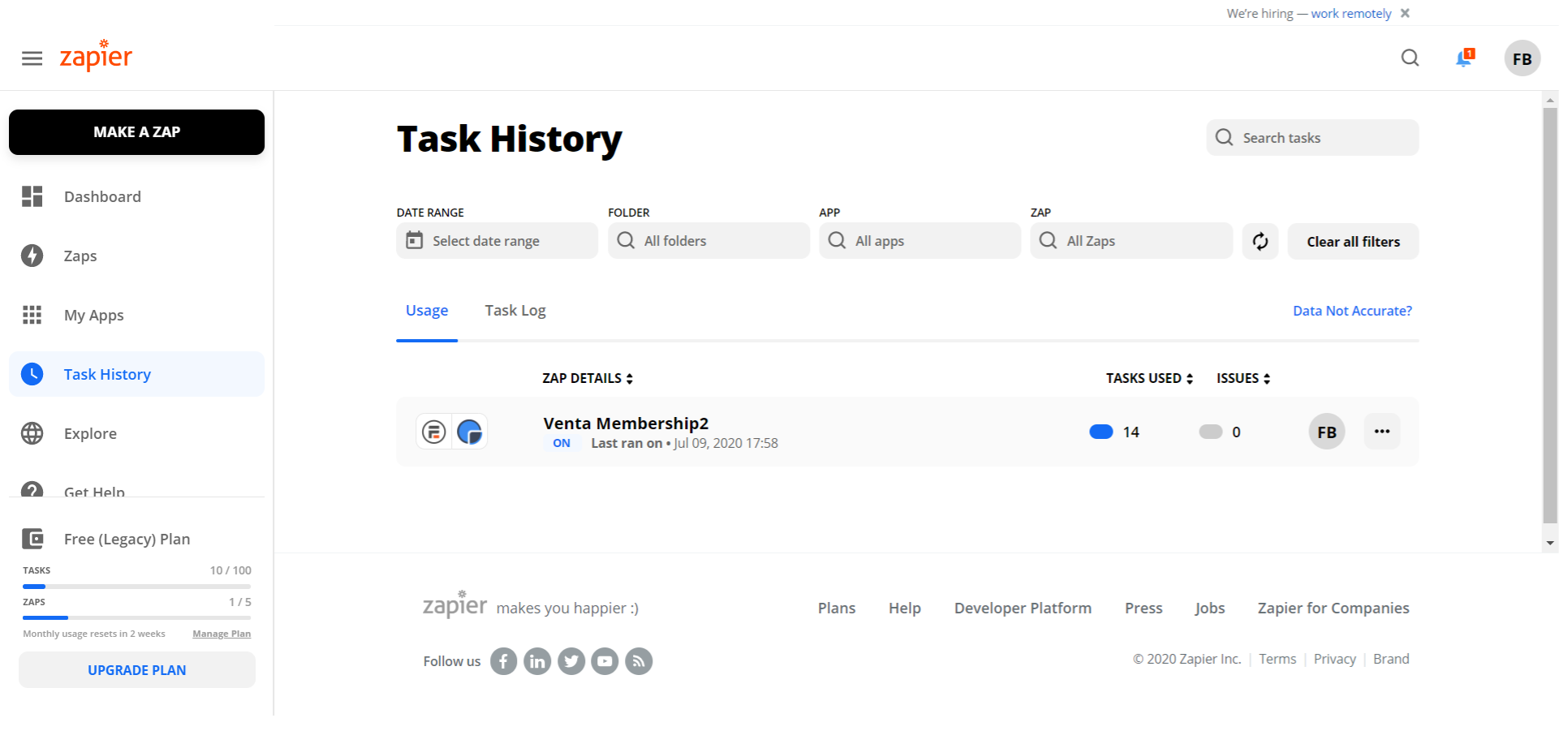1568x731 pixels.
Task: Click Clear all filters
Action: 1353,241
